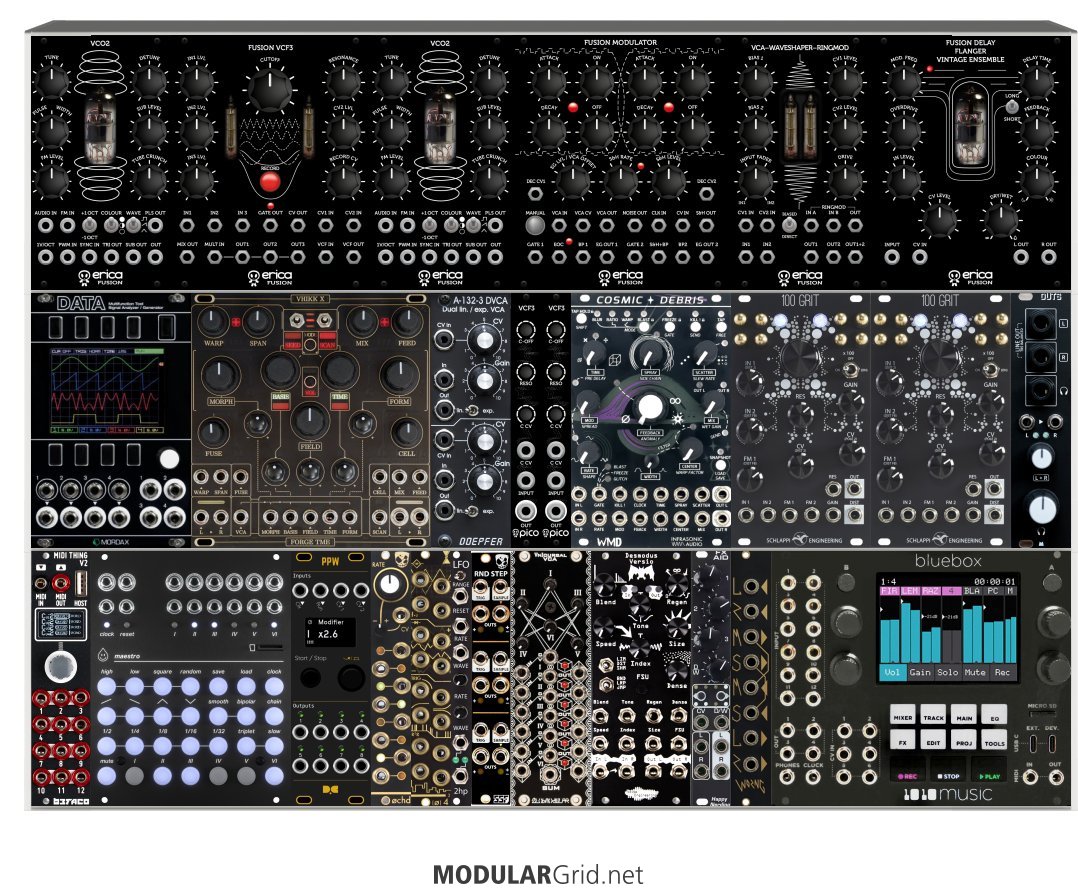The width and height of the screenshot is (1078, 896).
Task: Click the Maestro 'save' pad
Action: tap(218, 686)
